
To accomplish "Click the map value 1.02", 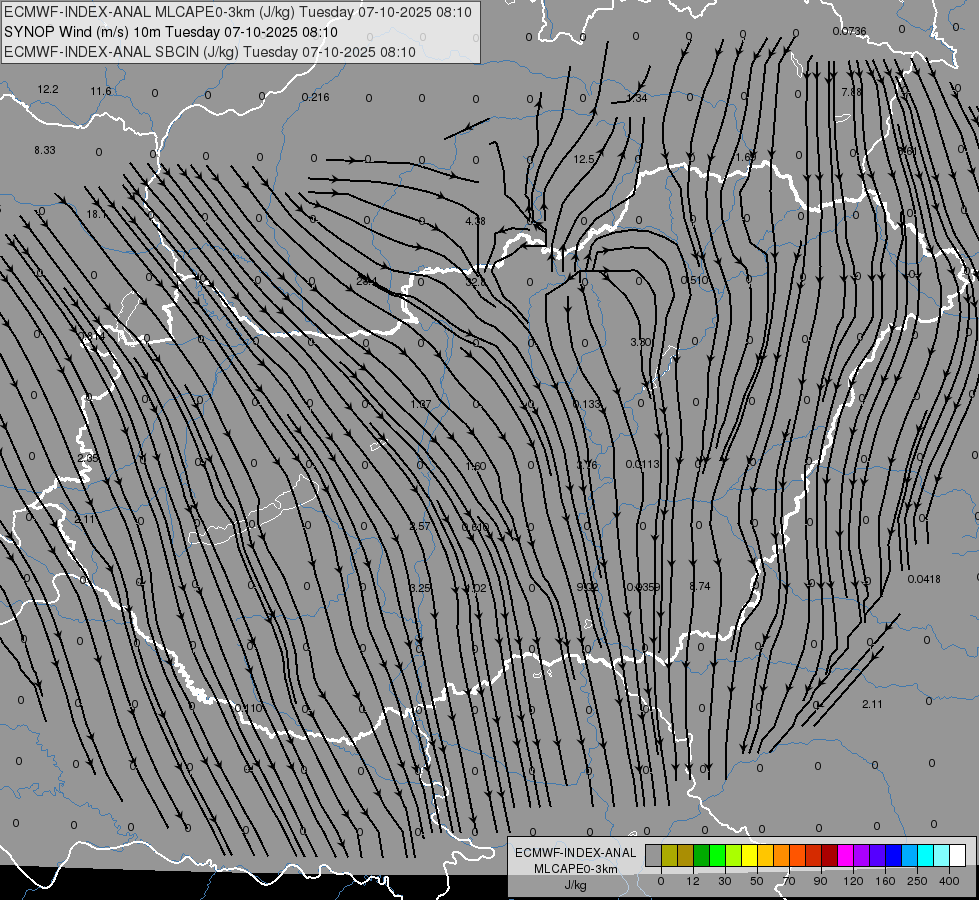I will 476,588.
